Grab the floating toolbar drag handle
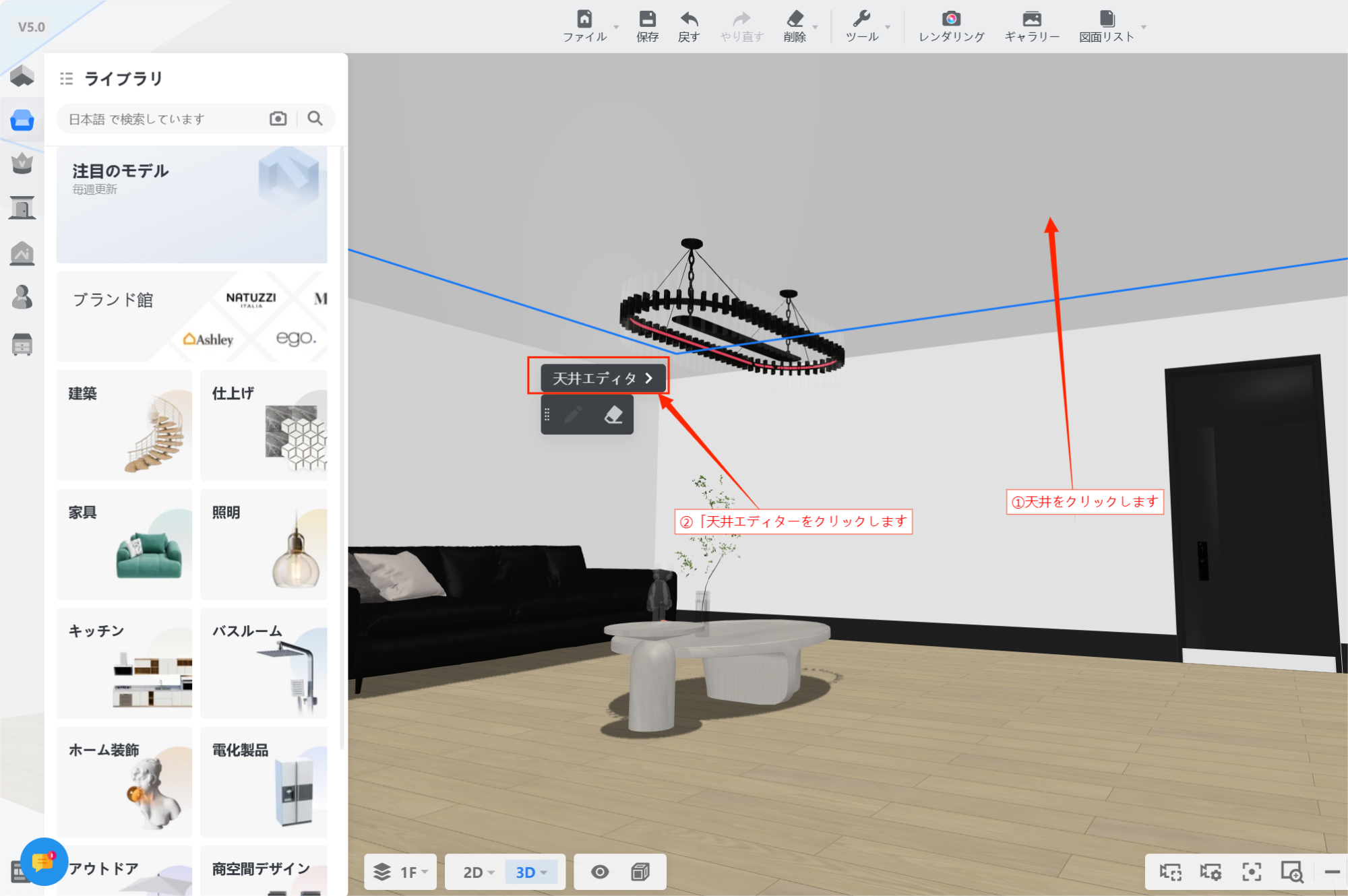Image resolution: width=1348 pixels, height=896 pixels. click(x=547, y=414)
